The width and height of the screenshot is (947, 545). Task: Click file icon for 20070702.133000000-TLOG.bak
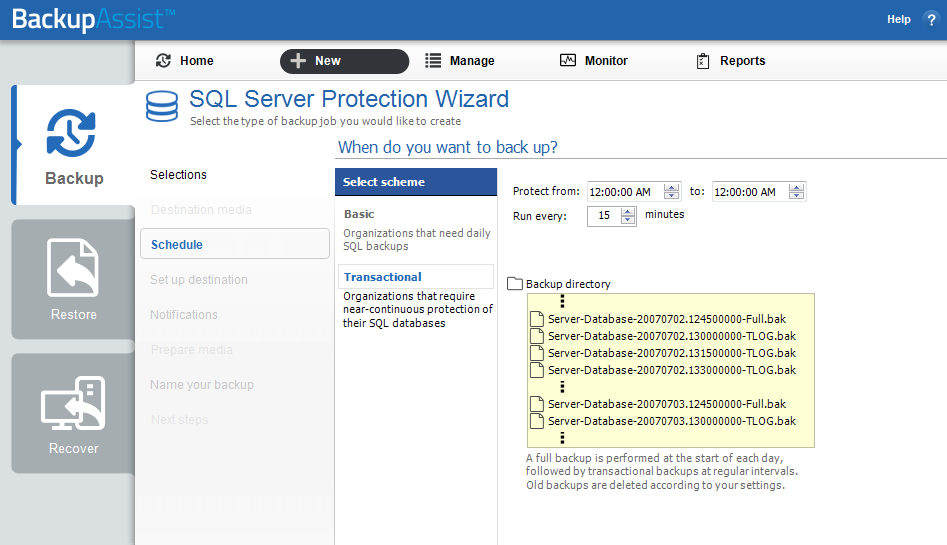(537, 370)
